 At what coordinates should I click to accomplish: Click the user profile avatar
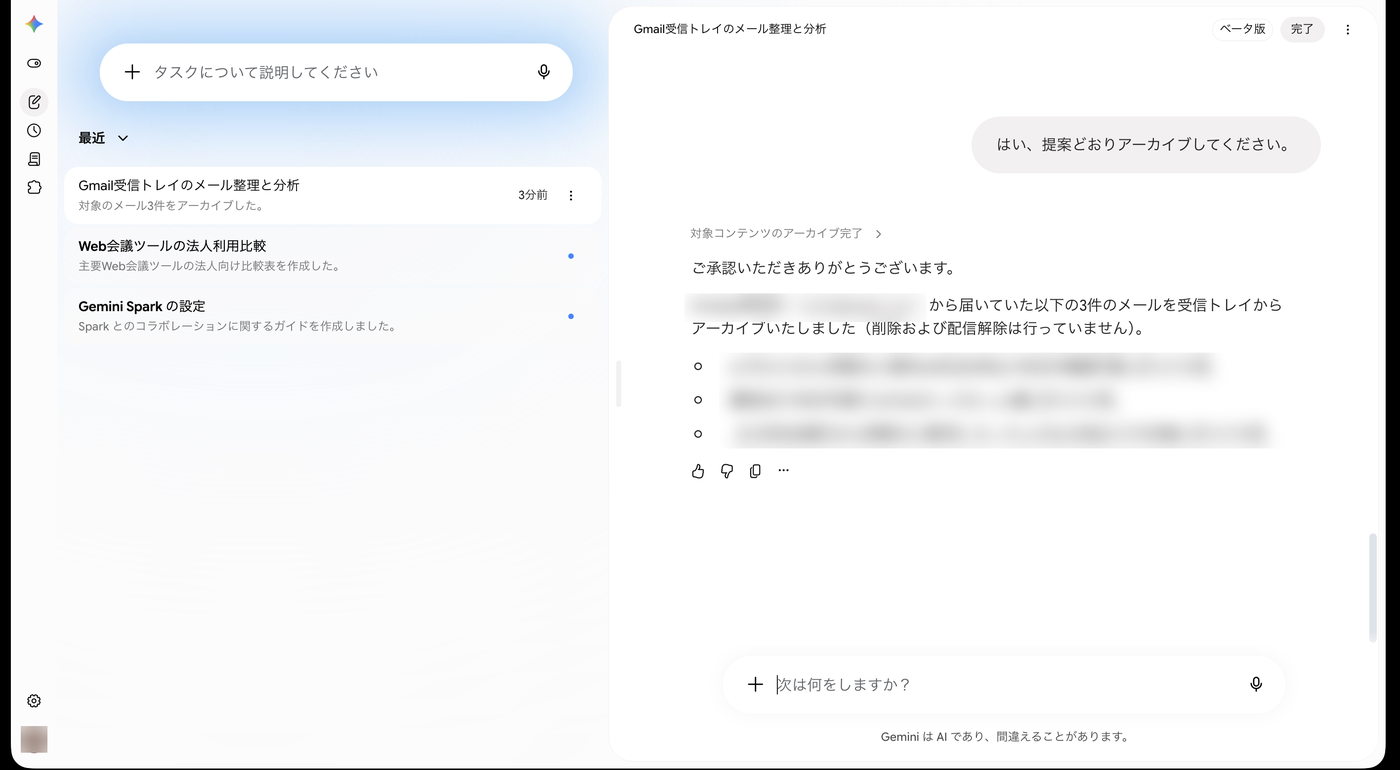click(x=34, y=739)
